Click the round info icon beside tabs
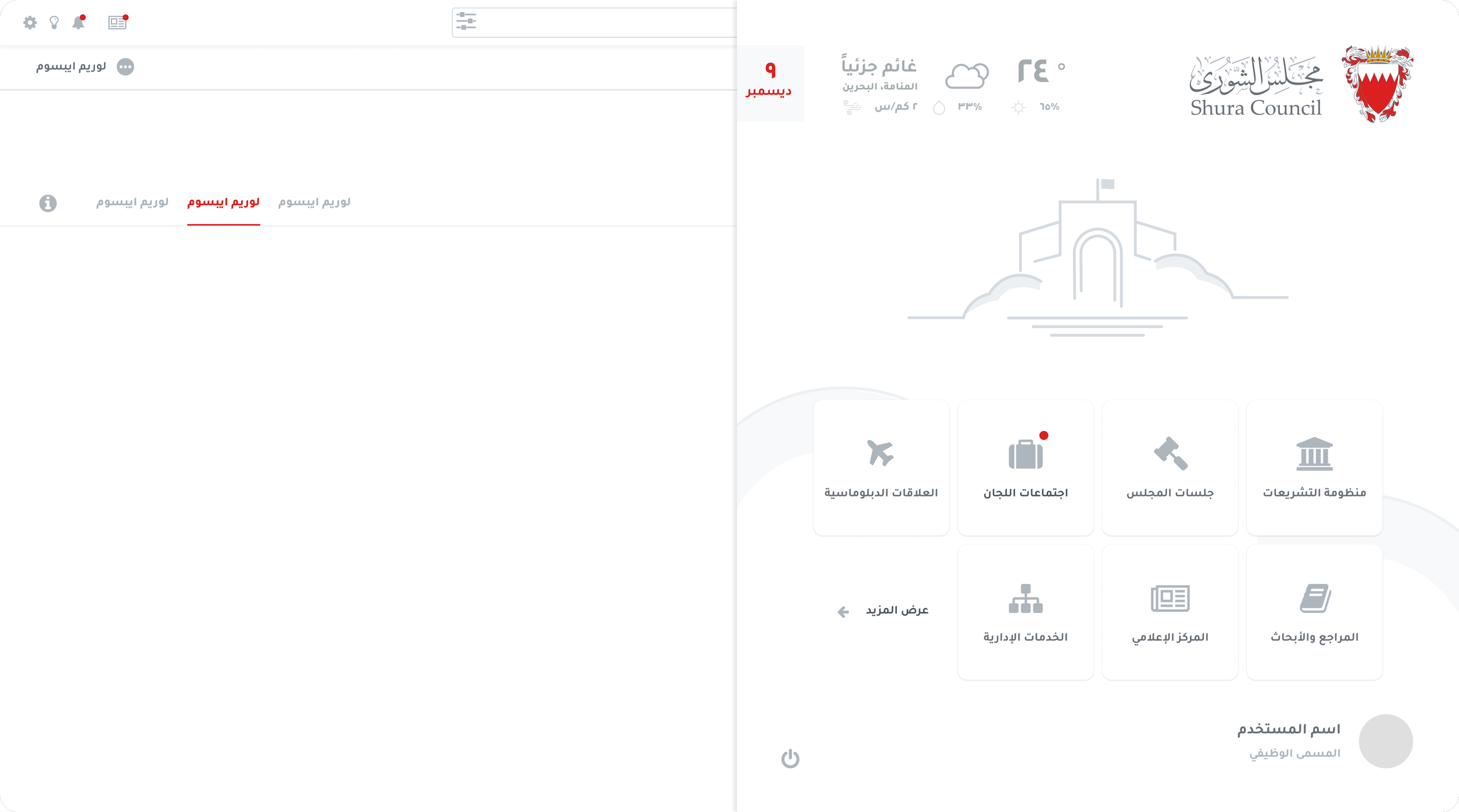 pos(48,203)
